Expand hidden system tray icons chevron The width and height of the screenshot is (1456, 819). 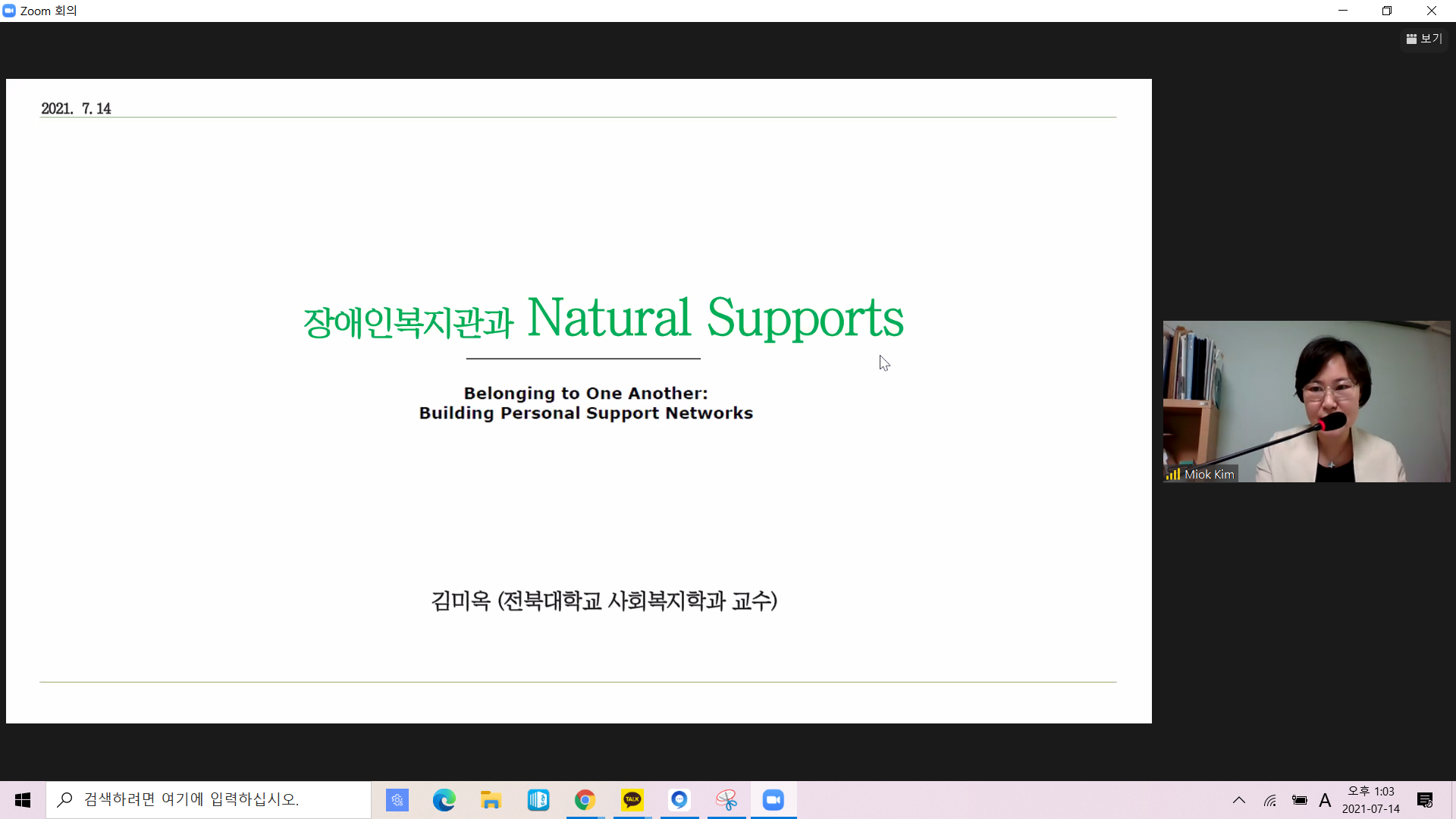[1239, 800]
